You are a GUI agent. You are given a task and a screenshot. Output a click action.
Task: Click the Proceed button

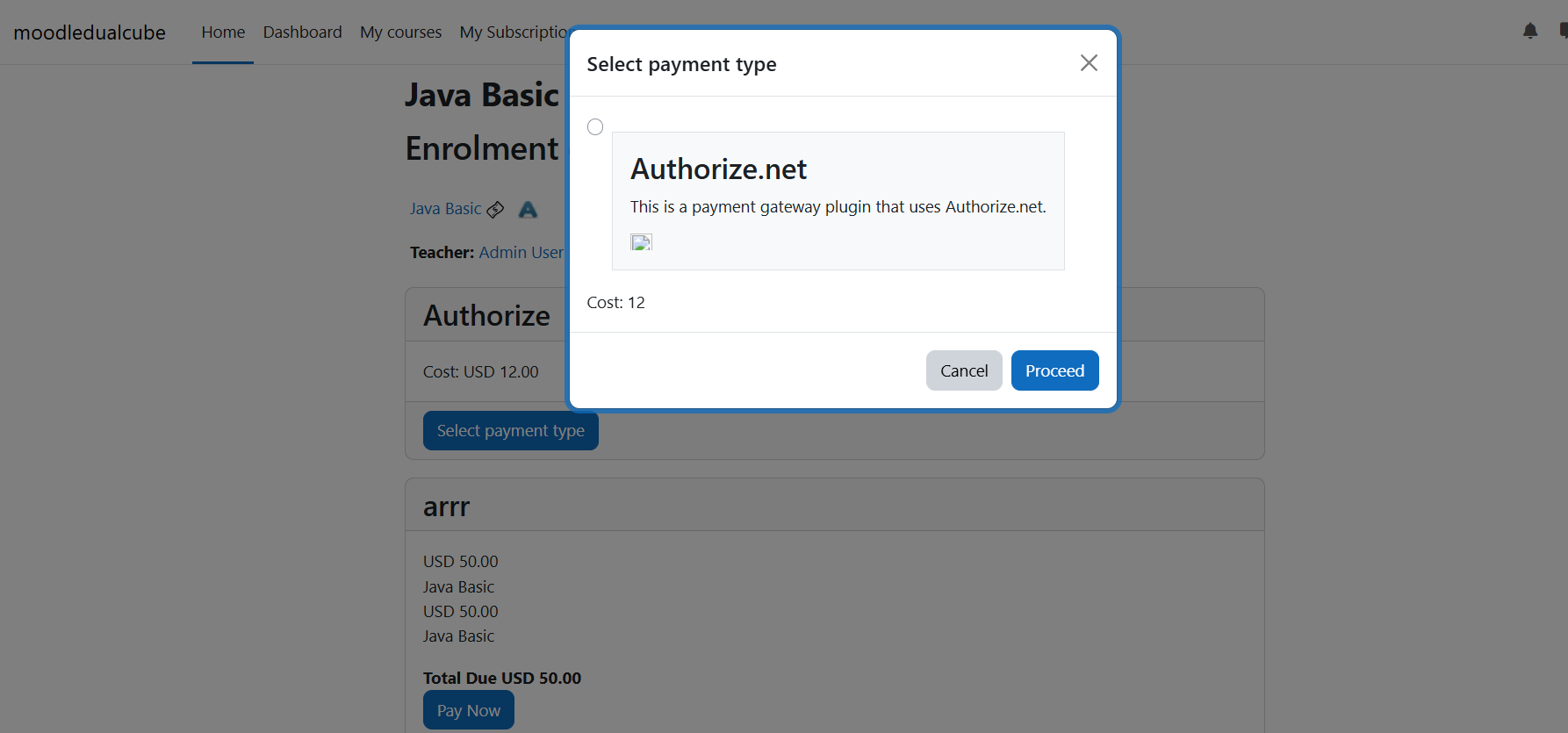click(1054, 370)
